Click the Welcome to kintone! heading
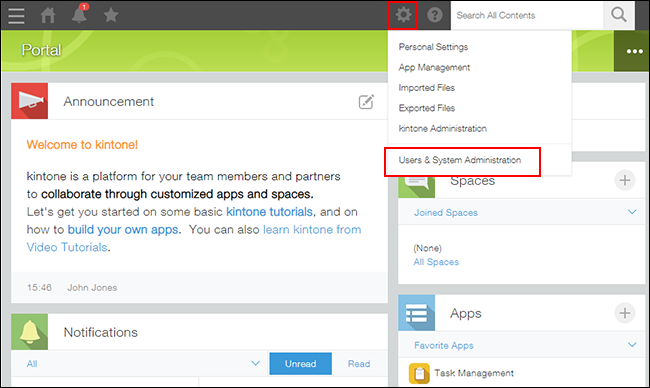 (82, 145)
